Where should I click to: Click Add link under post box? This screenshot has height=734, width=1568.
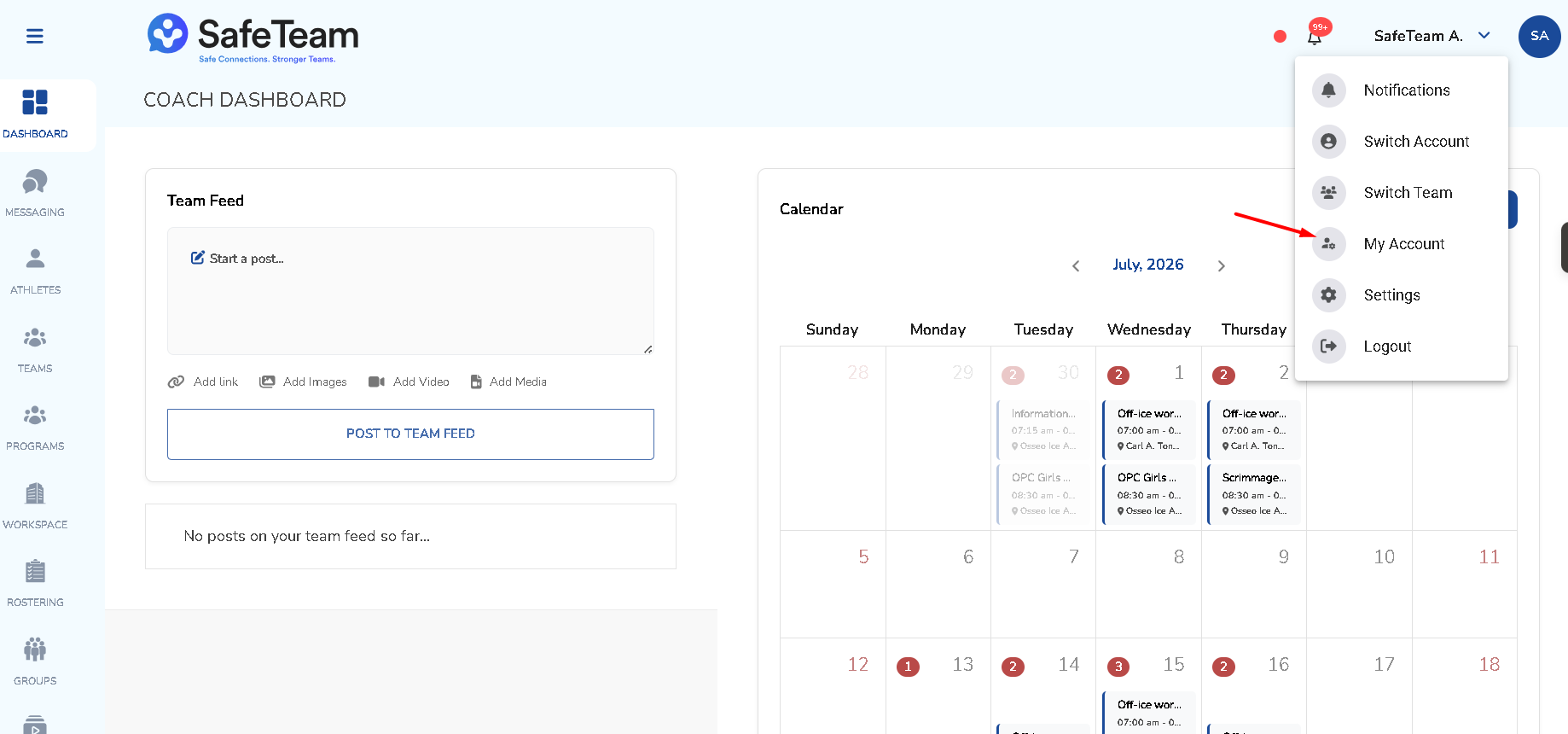pyautogui.click(x=203, y=382)
